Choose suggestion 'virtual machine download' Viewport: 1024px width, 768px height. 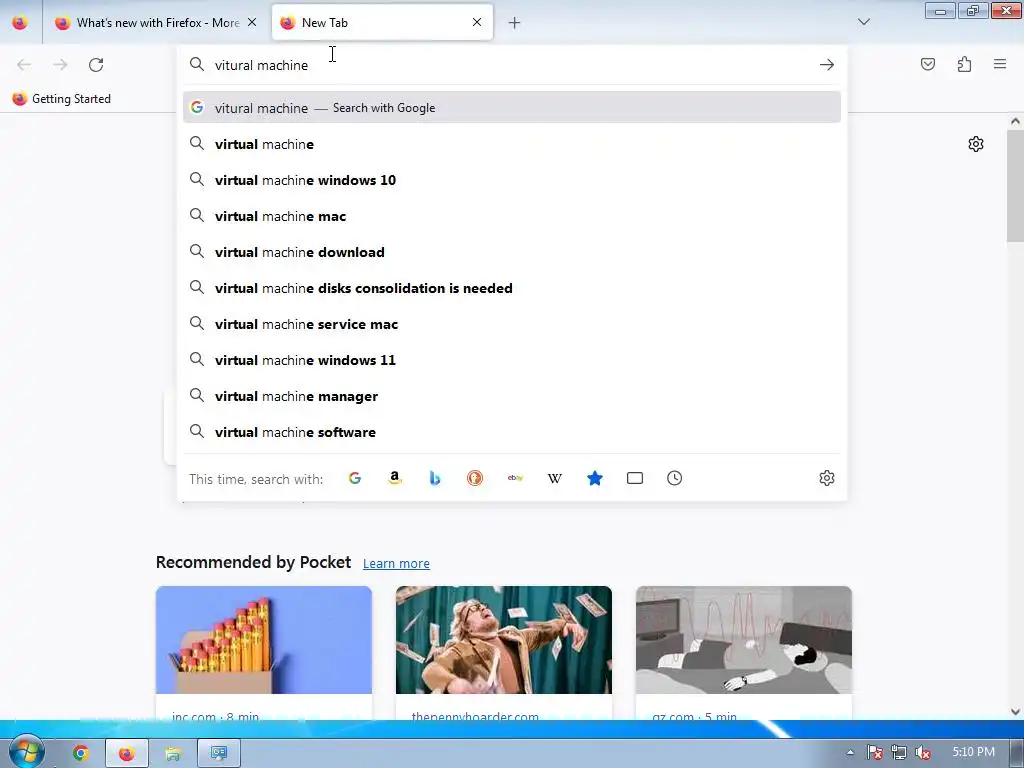click(512, 252)
